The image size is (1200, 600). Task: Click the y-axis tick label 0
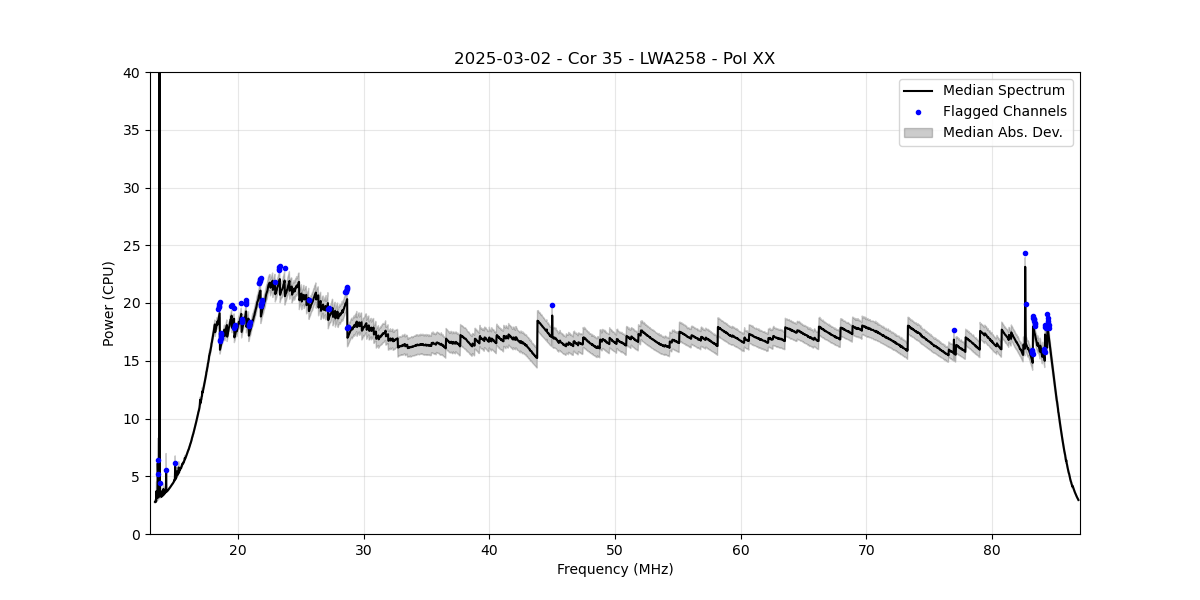pos(136,534)
